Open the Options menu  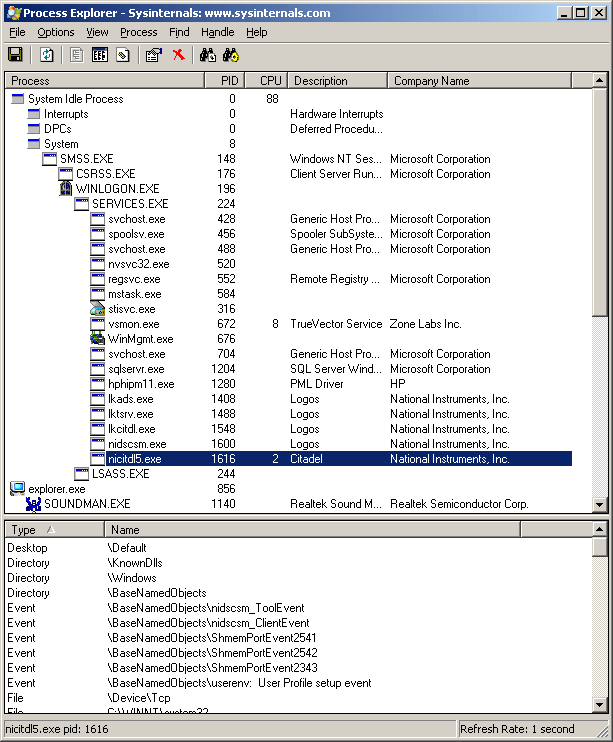tap(56, 32)
